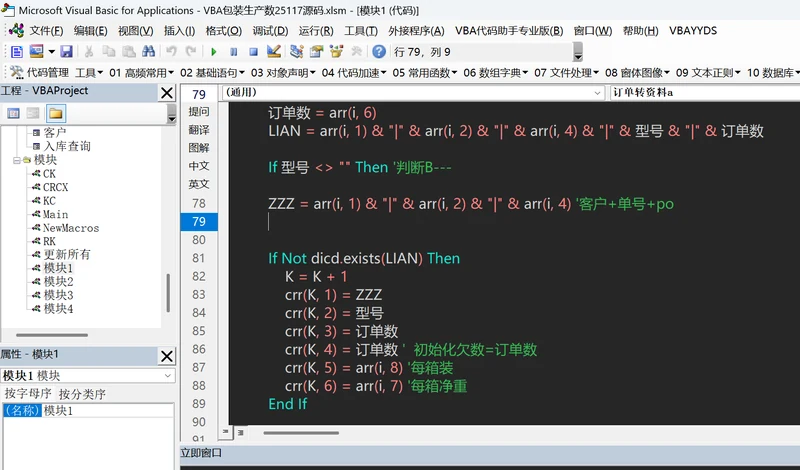The width and height of the screenshot is (800, 470).
Task: Click the 英文 sidebar button
Action: [199, 184]
